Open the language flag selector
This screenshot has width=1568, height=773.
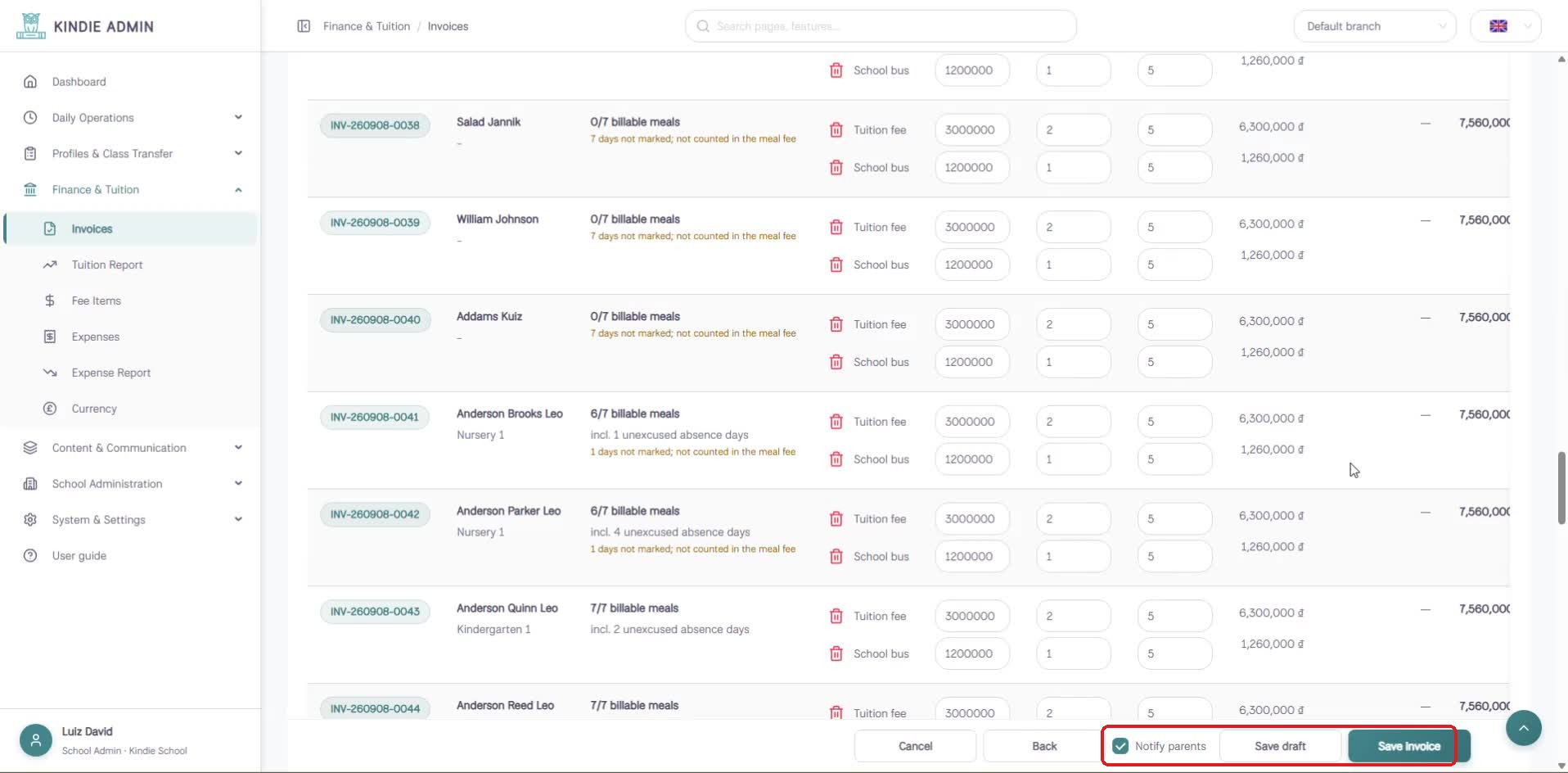click(1506, 26)
